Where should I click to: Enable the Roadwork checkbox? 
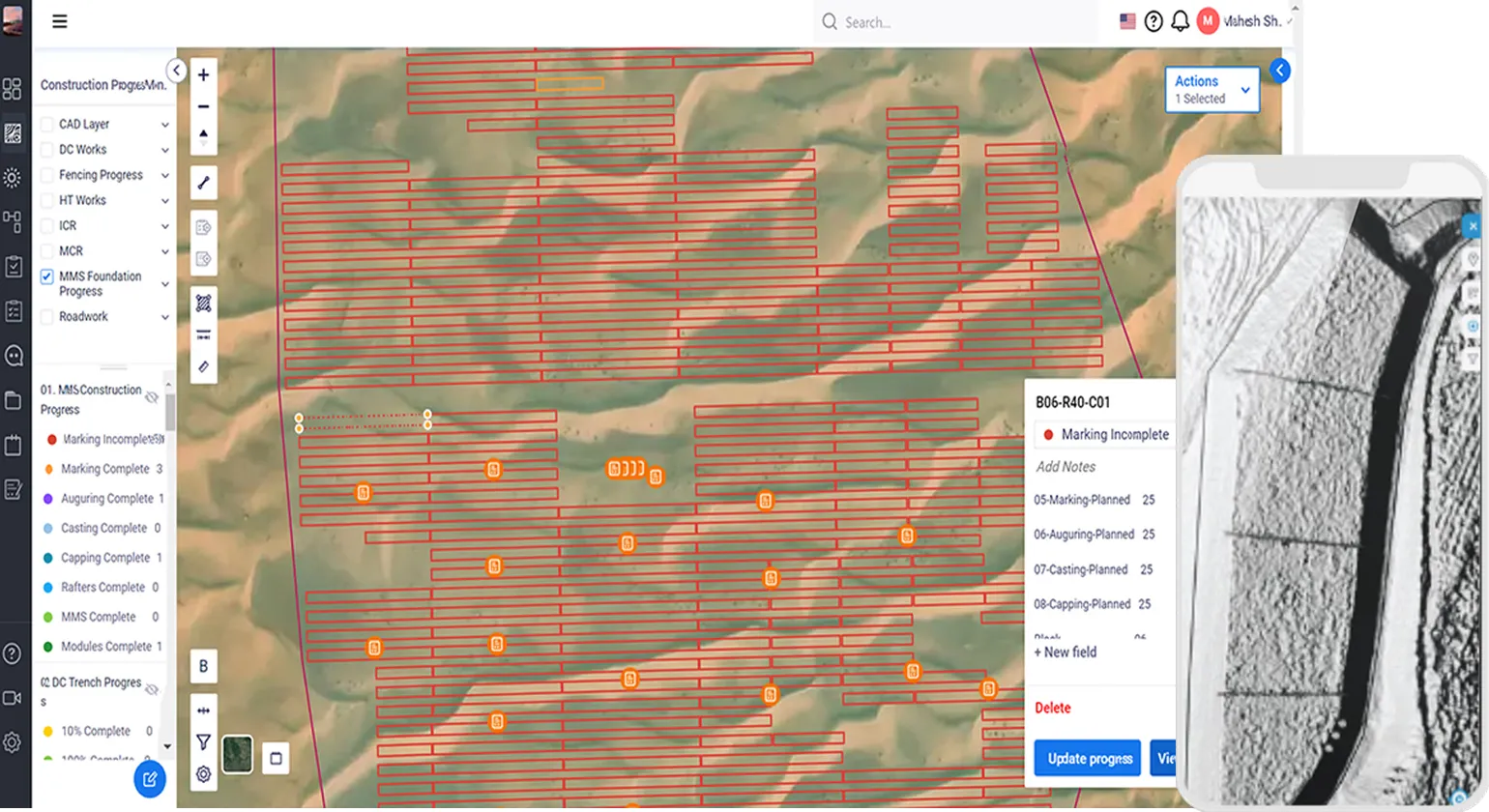pos(46,317)
